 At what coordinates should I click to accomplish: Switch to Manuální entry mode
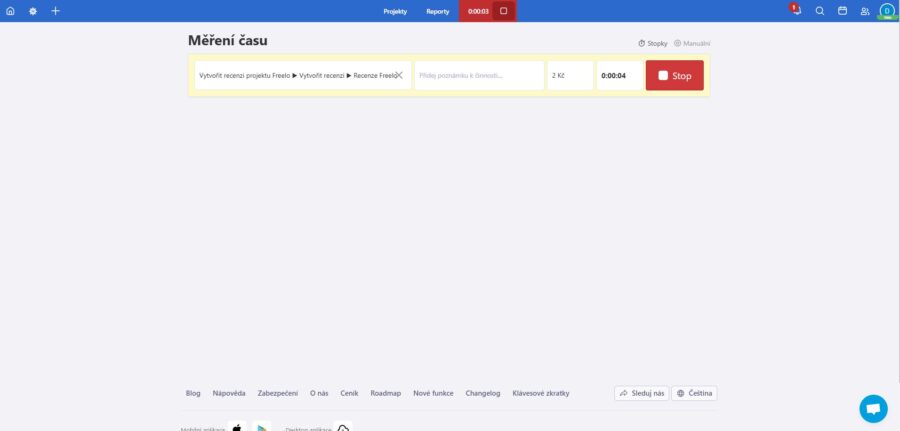point(693,44)
